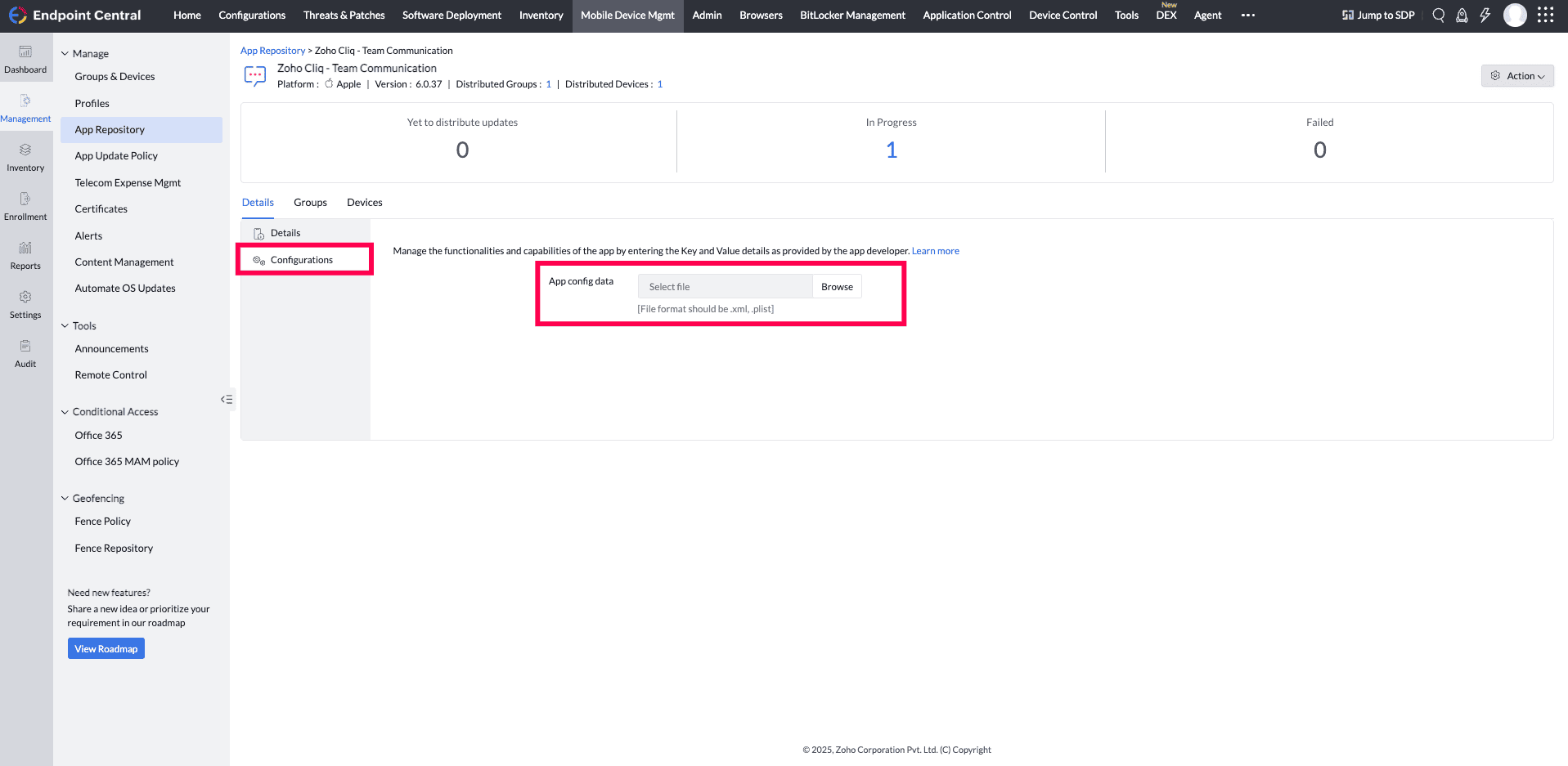Click the Zoho Cliq app icon
Viewport: 1568px width, 766px height.
coord(255,76)
